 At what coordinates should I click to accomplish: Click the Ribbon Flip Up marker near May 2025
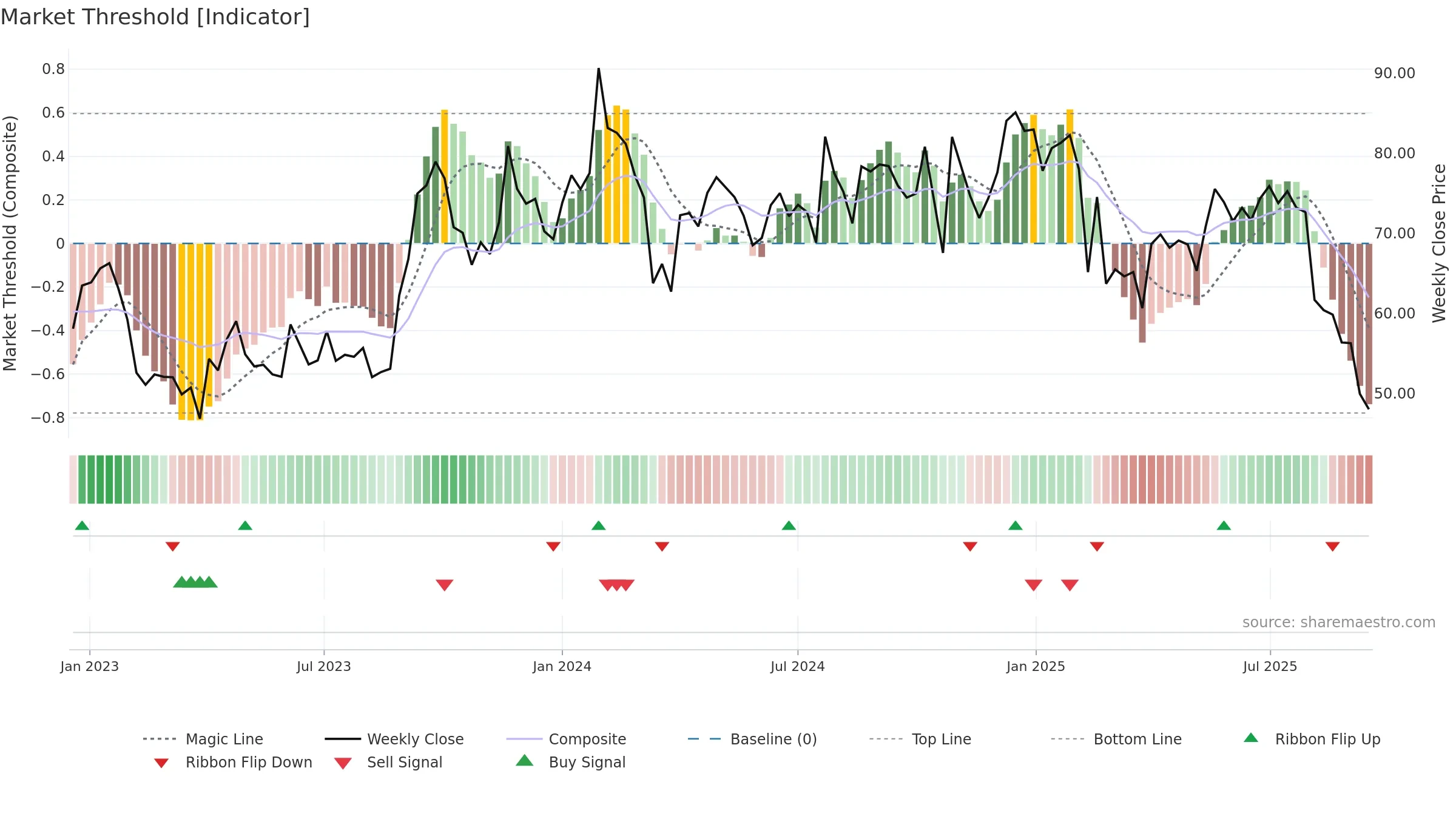[1224, 525]
